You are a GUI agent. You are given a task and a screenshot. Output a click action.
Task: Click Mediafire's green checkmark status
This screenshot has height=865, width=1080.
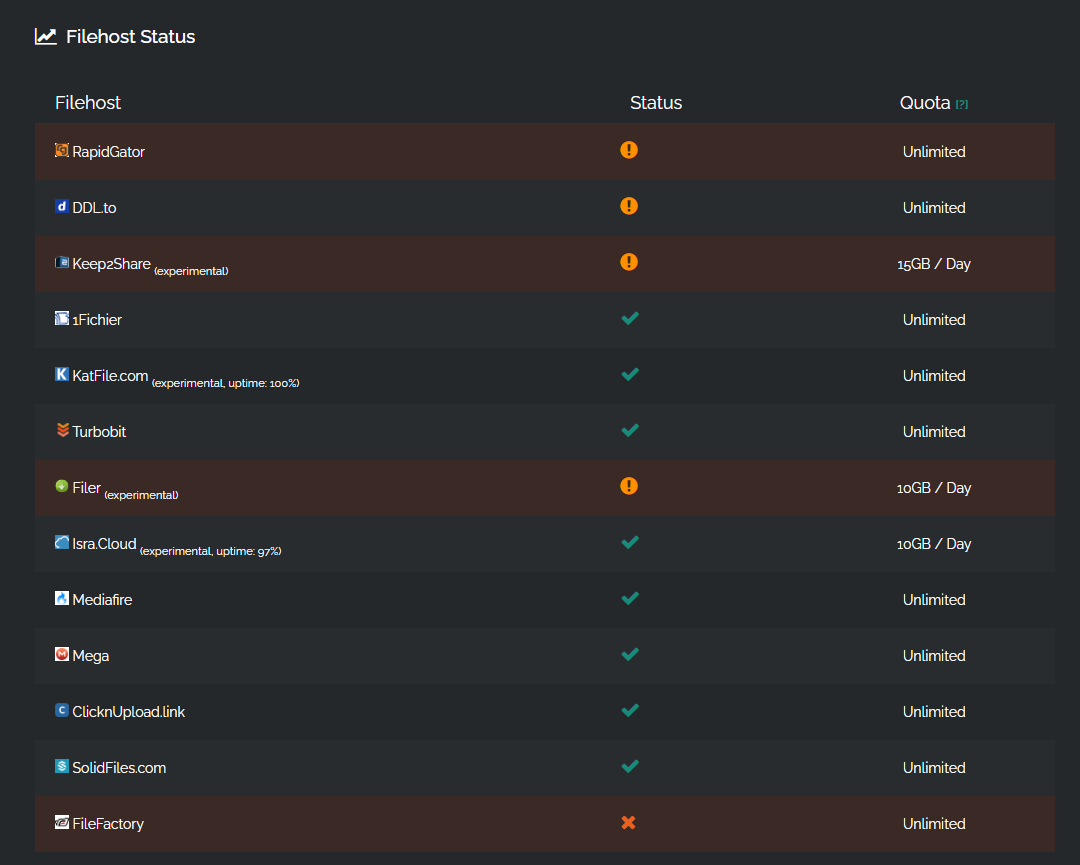tap(630, 598)
